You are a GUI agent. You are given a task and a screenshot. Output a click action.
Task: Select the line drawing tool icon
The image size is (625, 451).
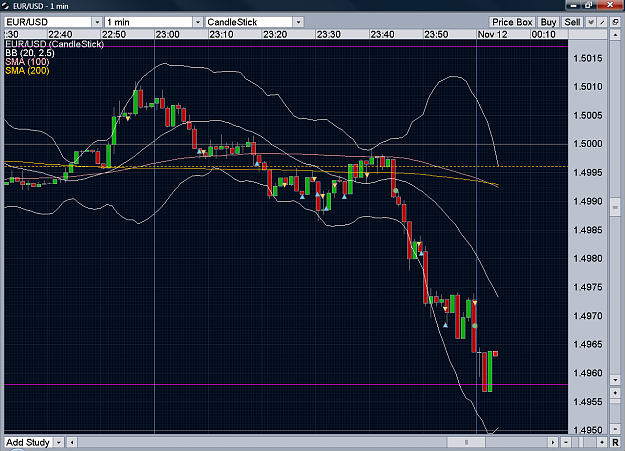(x=603, y=22)
